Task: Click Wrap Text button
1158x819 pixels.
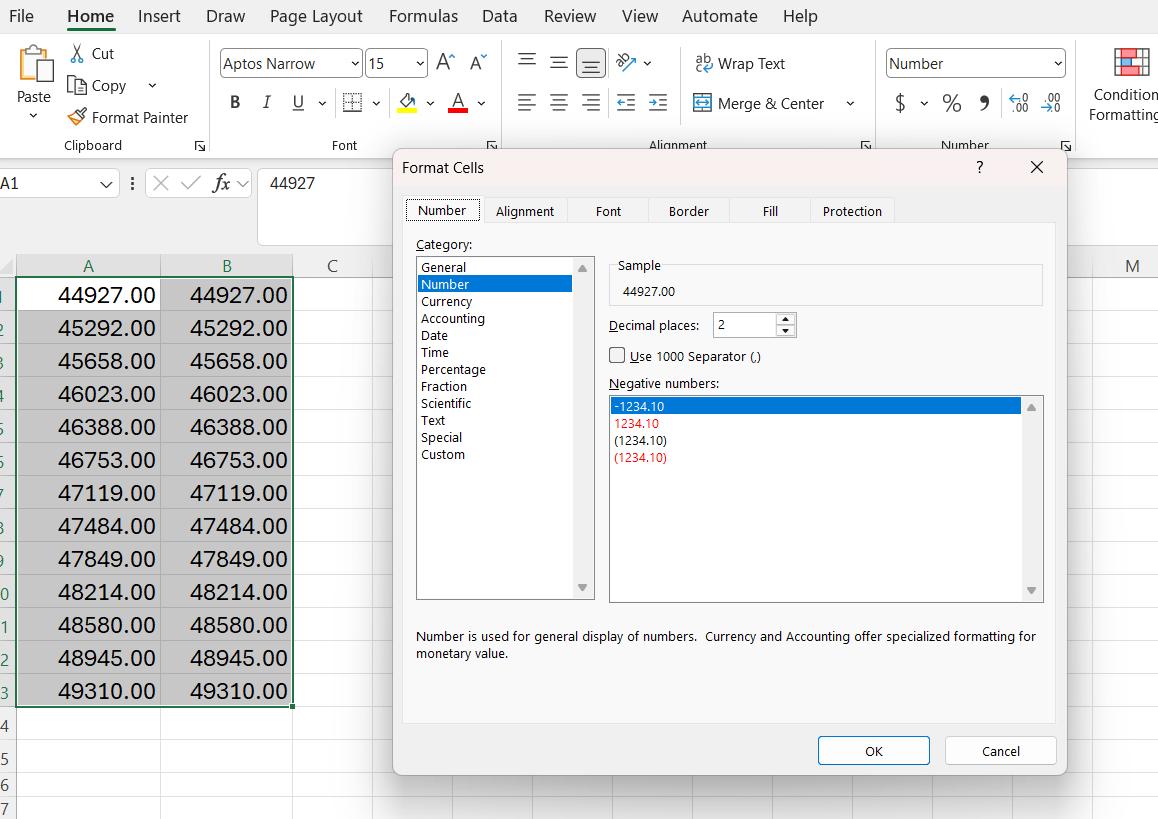Action: point(739,64)
